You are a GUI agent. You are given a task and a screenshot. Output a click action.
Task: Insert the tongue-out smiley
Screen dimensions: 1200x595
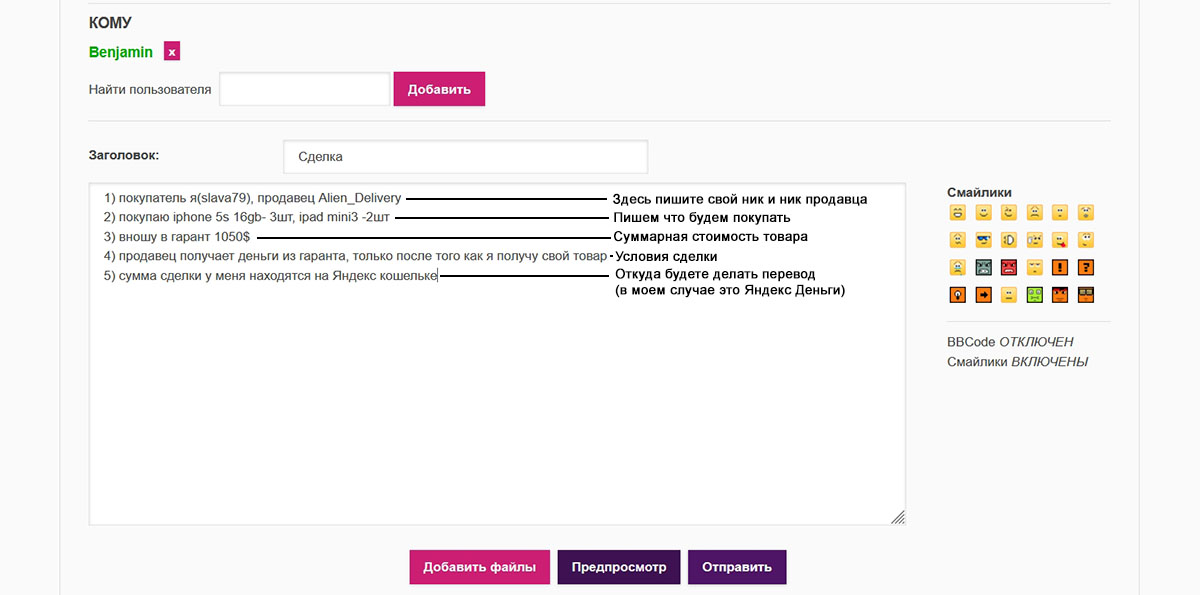point(1061,240)
